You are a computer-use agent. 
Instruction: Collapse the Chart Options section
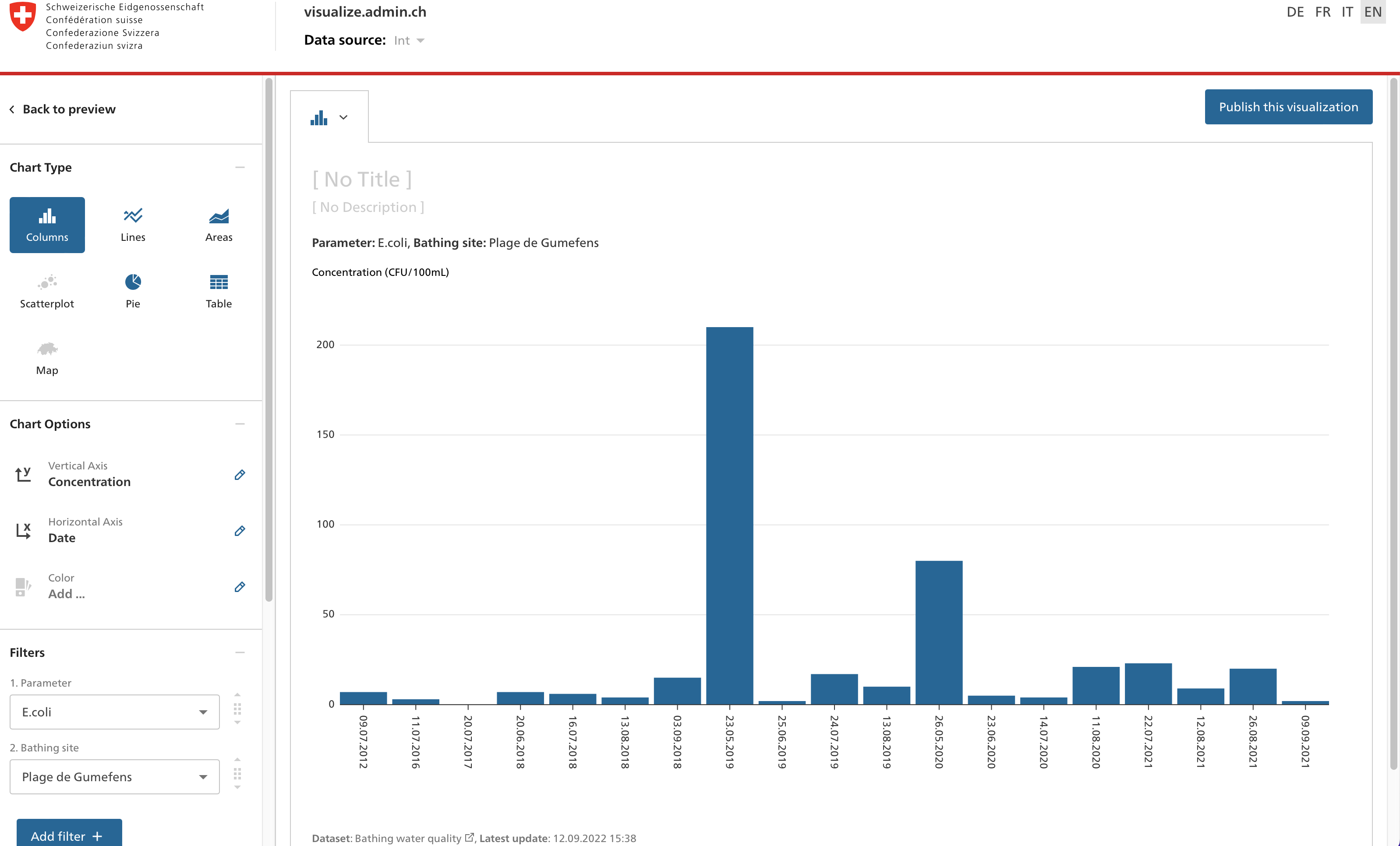[240, 423]
